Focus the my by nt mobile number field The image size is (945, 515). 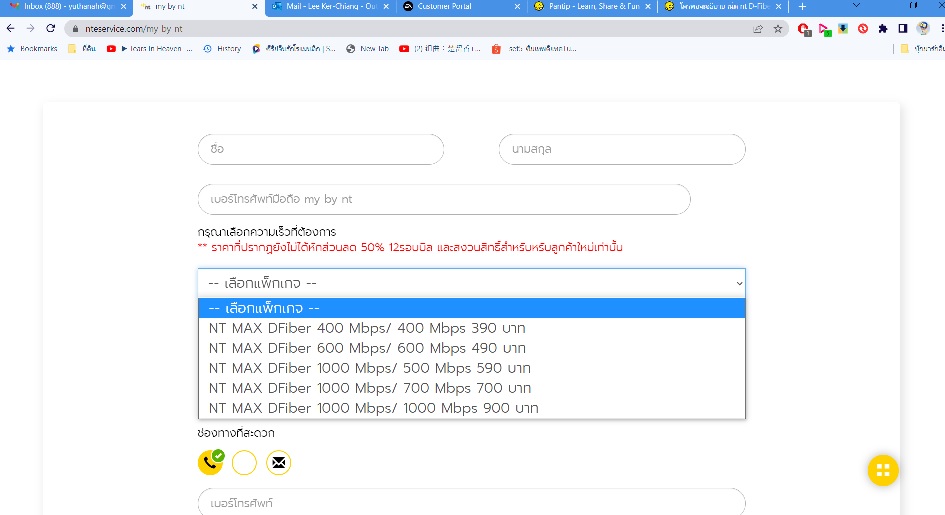click(444, 199)
